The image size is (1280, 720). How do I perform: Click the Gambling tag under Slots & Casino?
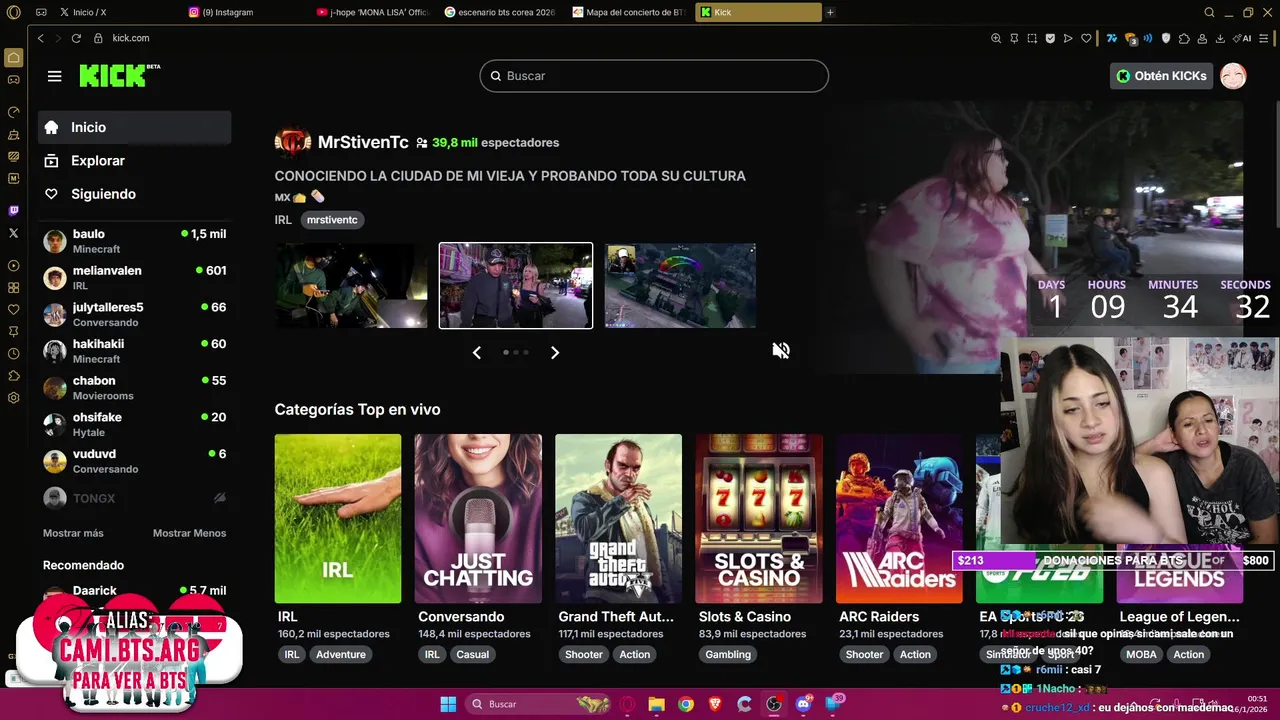[x=728, y=654]
